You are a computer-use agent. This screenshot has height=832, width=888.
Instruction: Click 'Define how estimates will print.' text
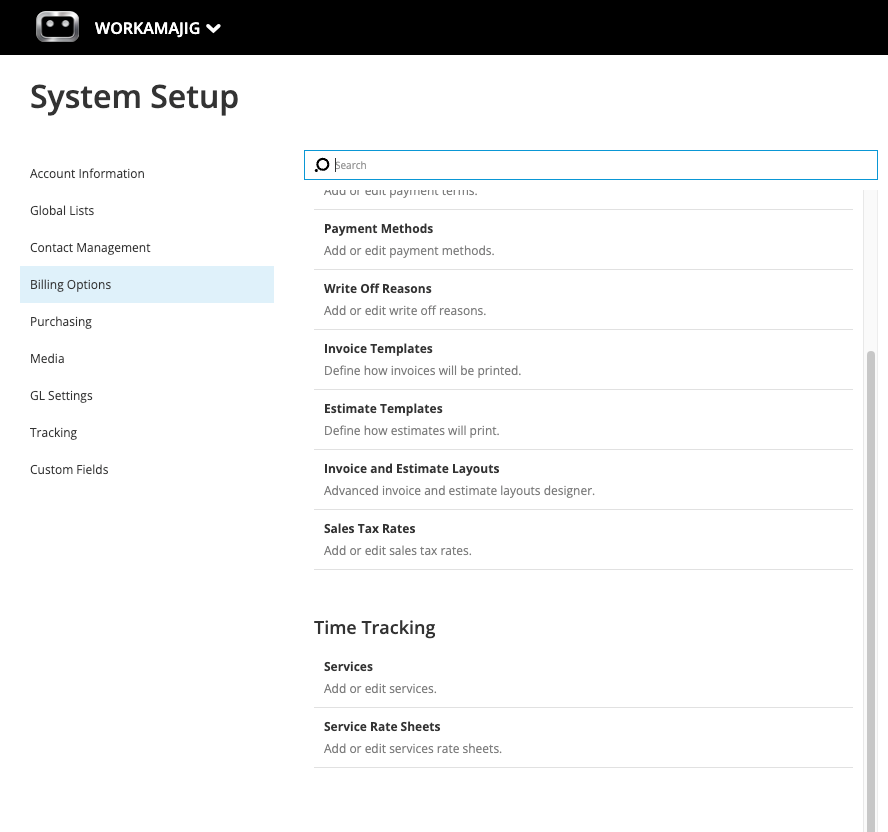(412, 431)
